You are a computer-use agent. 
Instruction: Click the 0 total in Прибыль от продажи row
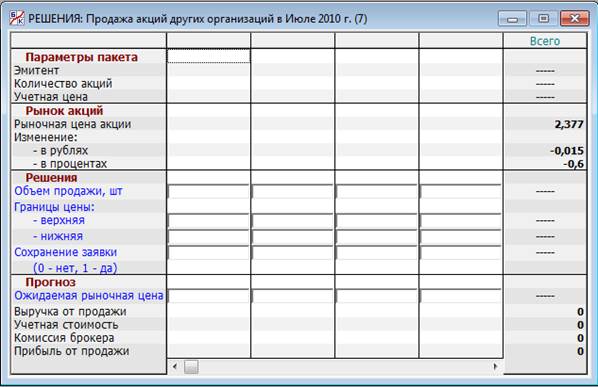[580, 352]
